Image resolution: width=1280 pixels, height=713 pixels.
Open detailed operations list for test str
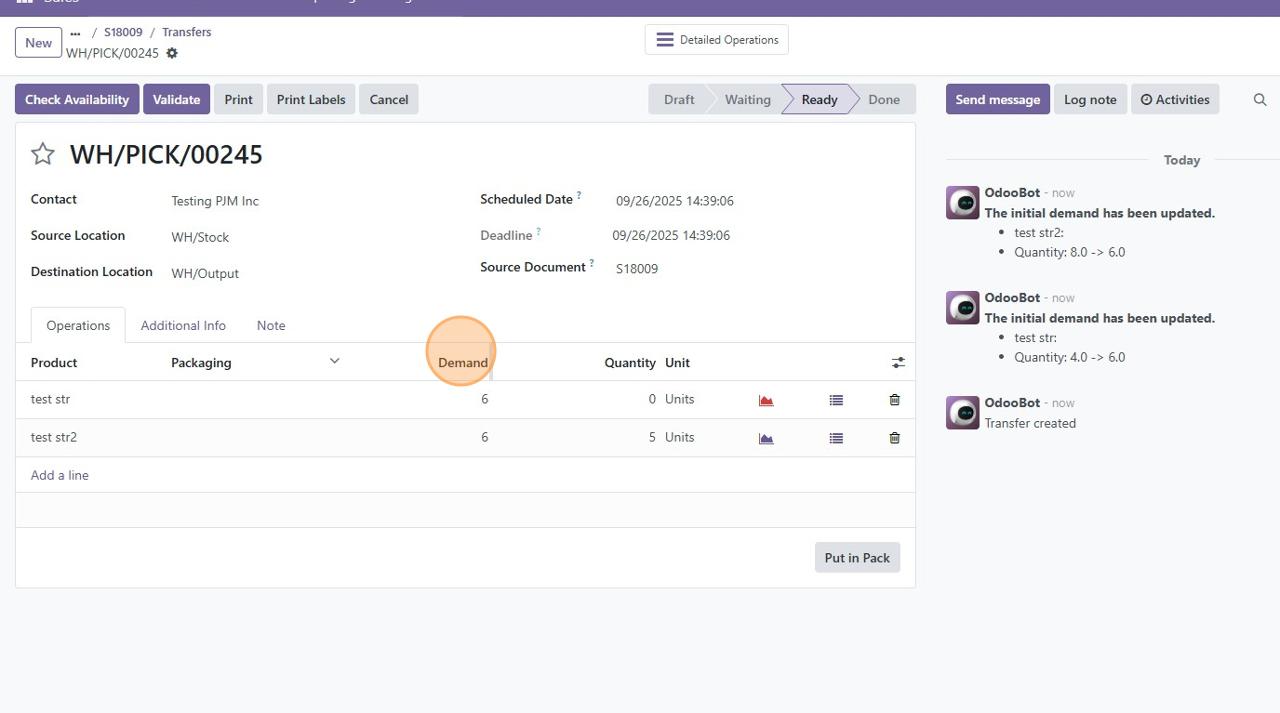836,400
